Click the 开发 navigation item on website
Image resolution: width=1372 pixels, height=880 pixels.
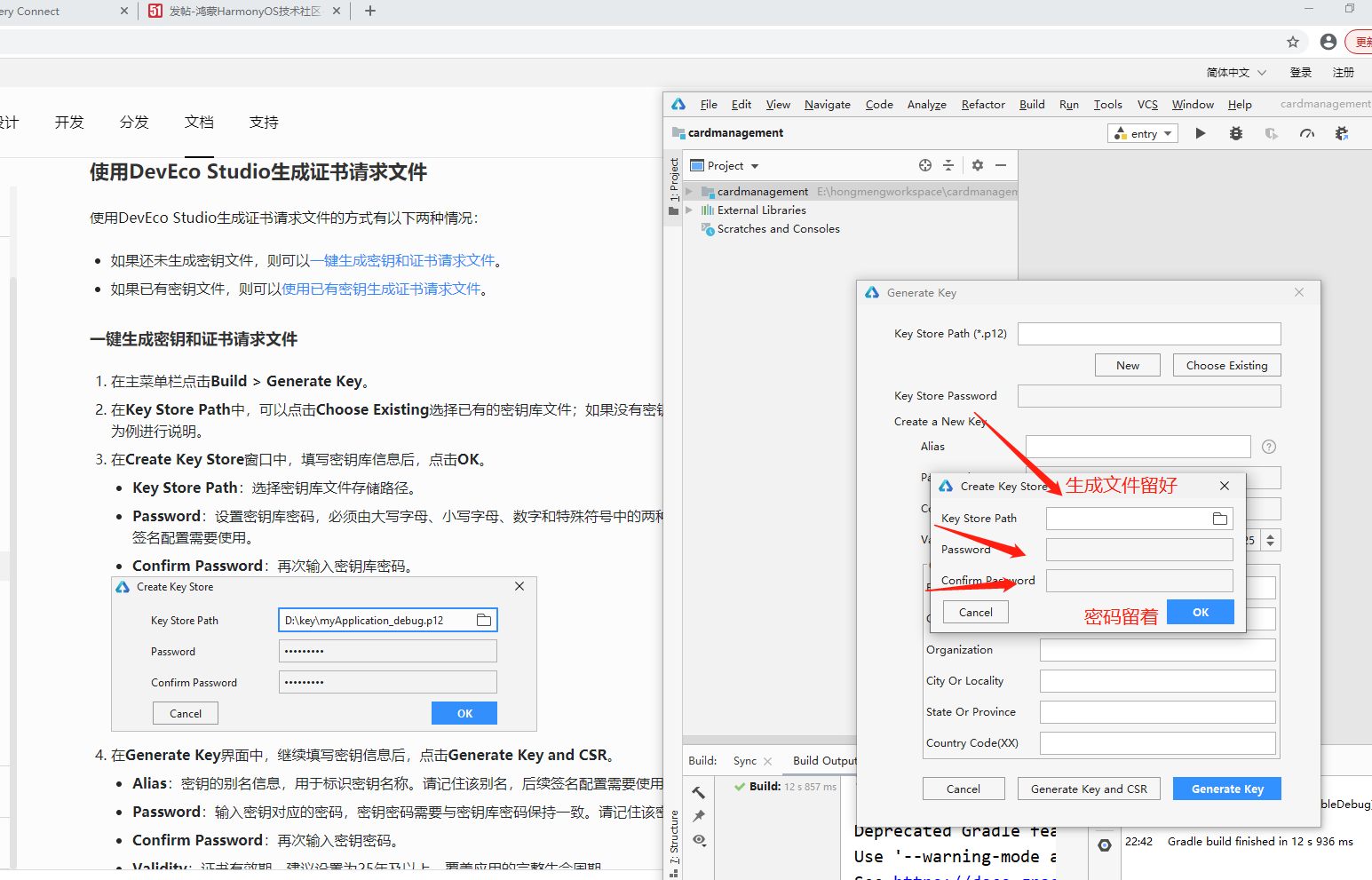69,123
